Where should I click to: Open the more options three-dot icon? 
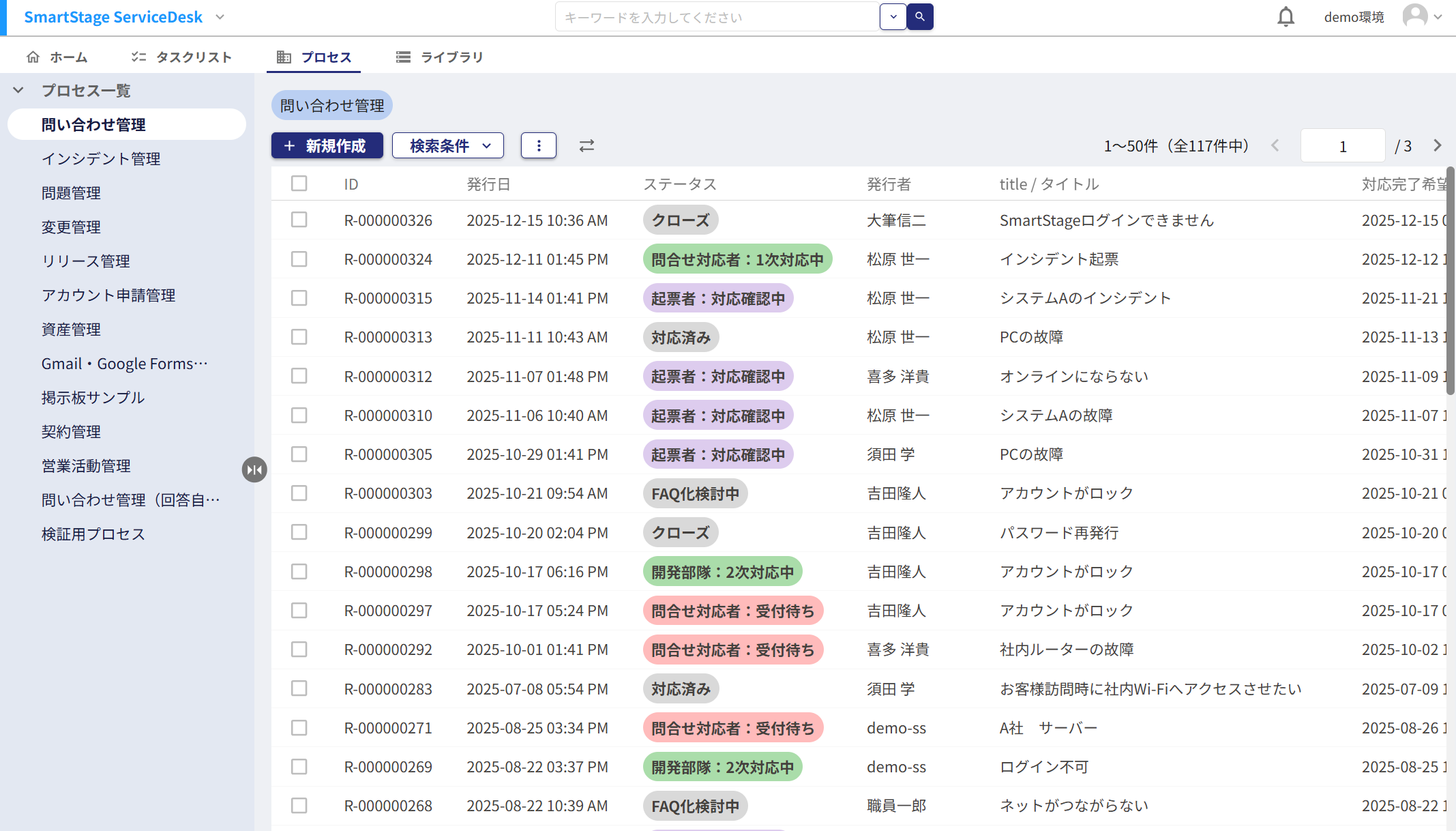pyautogui.click(x=539, y=145)
